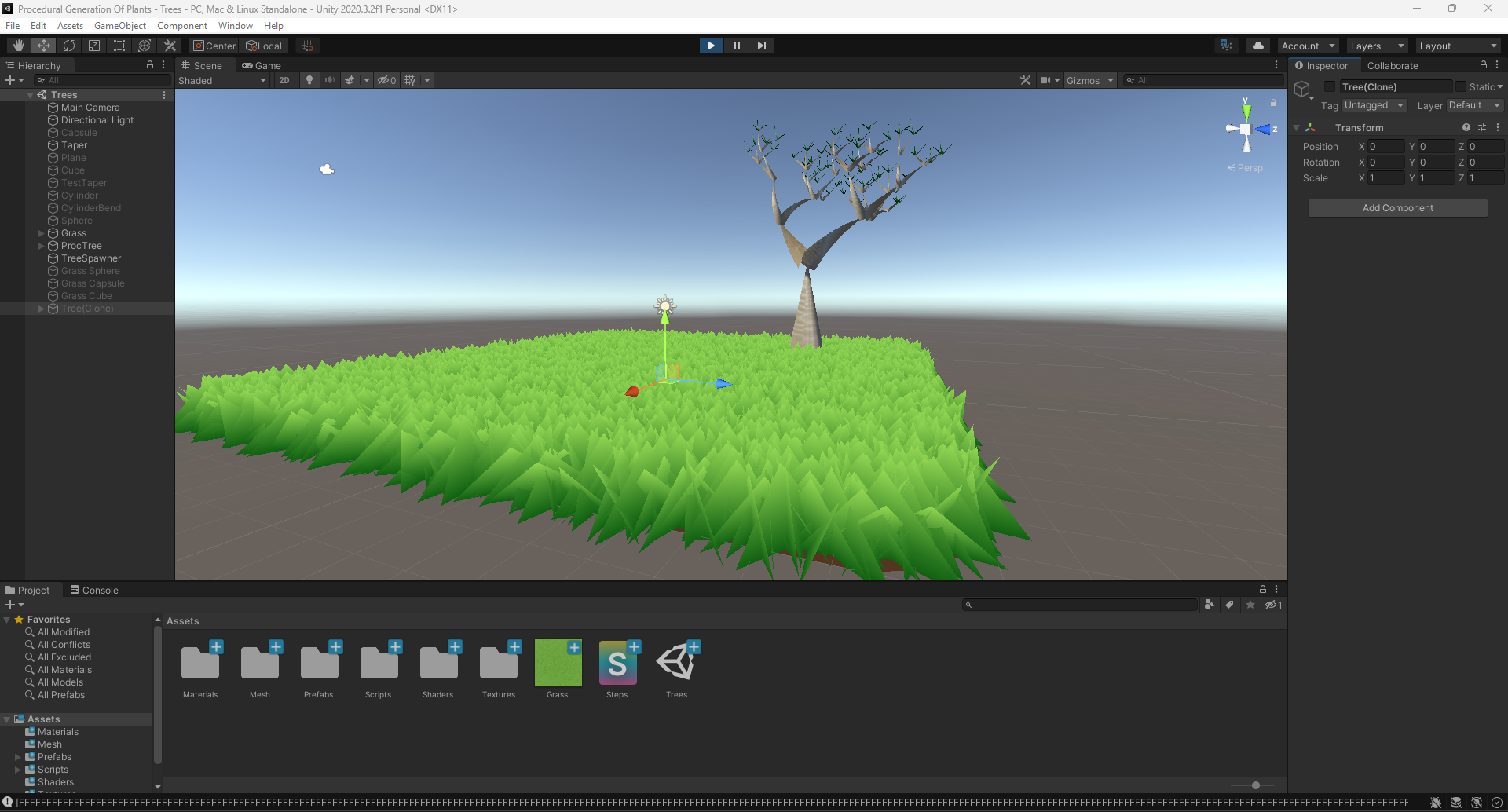Click the Unity cloud services icon
This screenshot has width=1508, height=812.
pos(1258,45)
